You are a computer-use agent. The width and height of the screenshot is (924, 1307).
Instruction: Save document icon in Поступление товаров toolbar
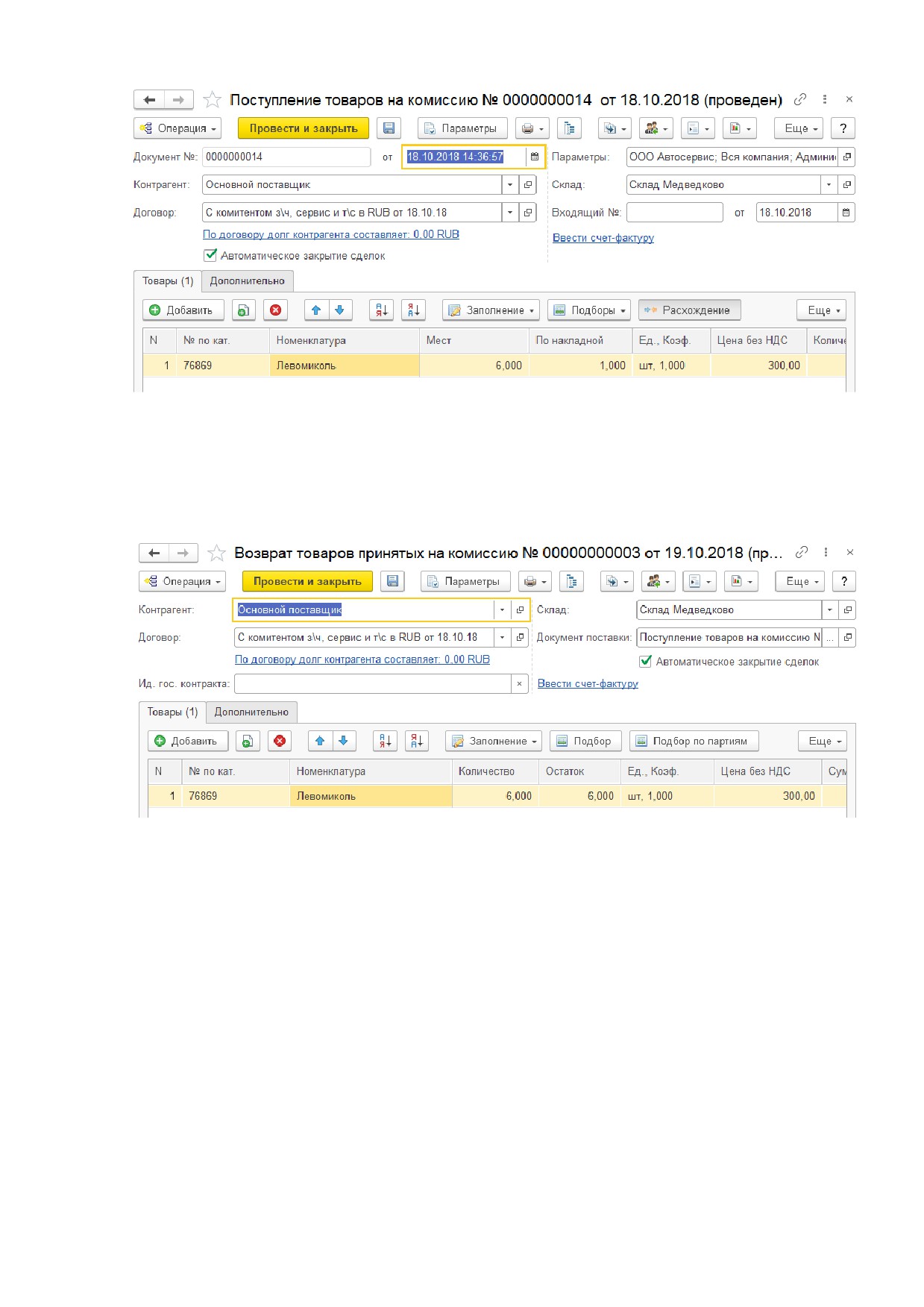coord(389,128)
